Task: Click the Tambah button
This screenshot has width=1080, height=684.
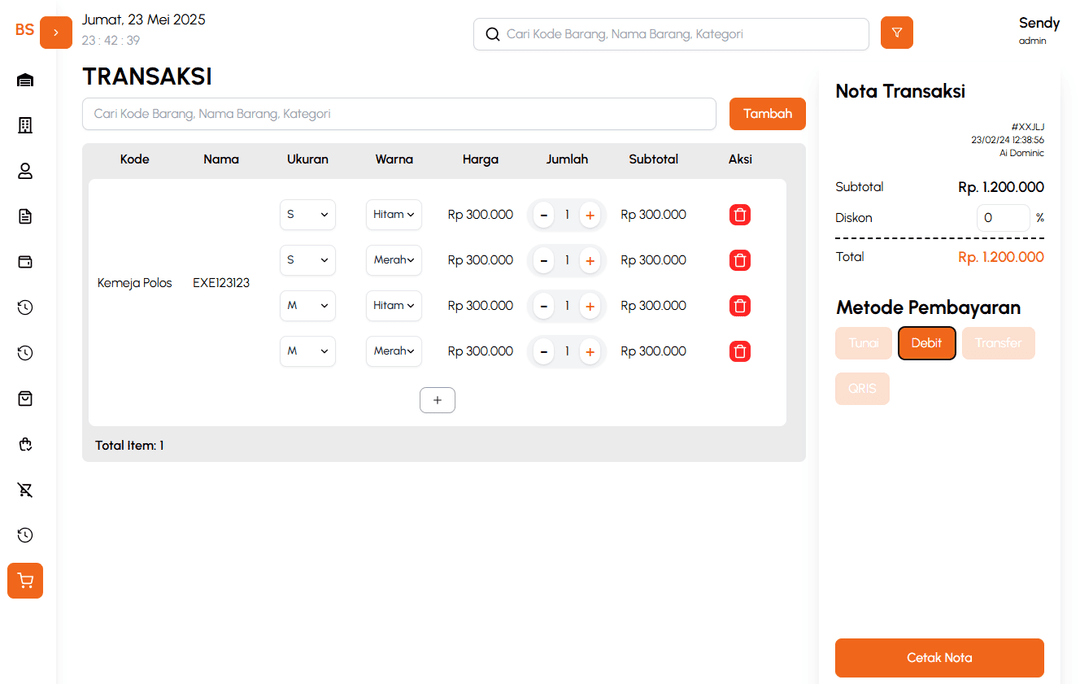Action: tap(767, 114)
